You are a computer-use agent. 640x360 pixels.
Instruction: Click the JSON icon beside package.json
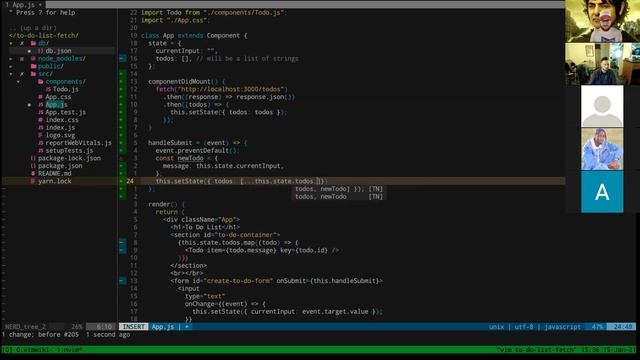click(33, 166)
